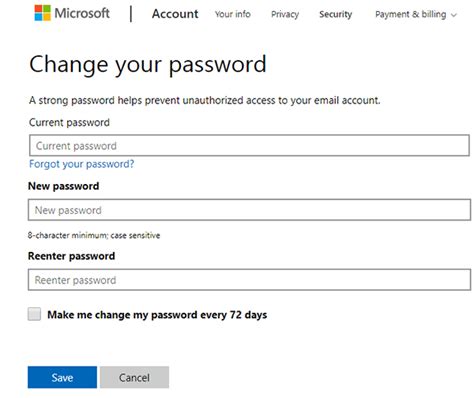Save the new password
The image size is (474, 398).
(62, 377)
